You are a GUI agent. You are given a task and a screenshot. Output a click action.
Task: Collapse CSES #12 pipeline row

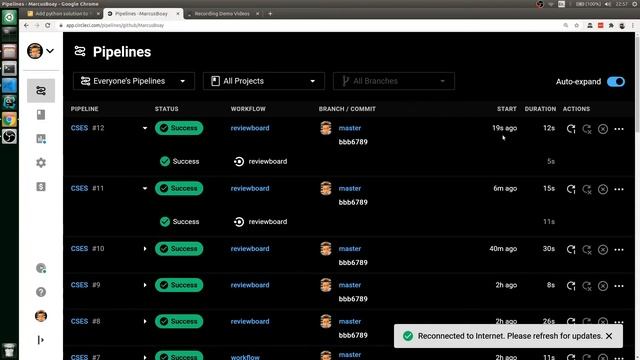(145, 128)
